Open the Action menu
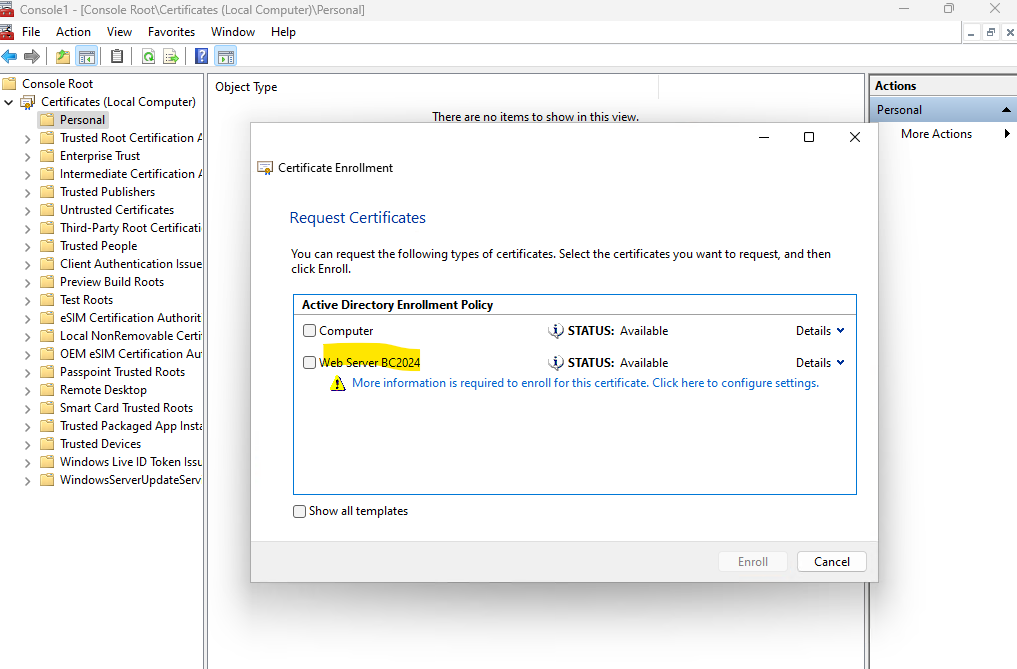The width and height of the screenshot is (1017, 669). [73, 32]
